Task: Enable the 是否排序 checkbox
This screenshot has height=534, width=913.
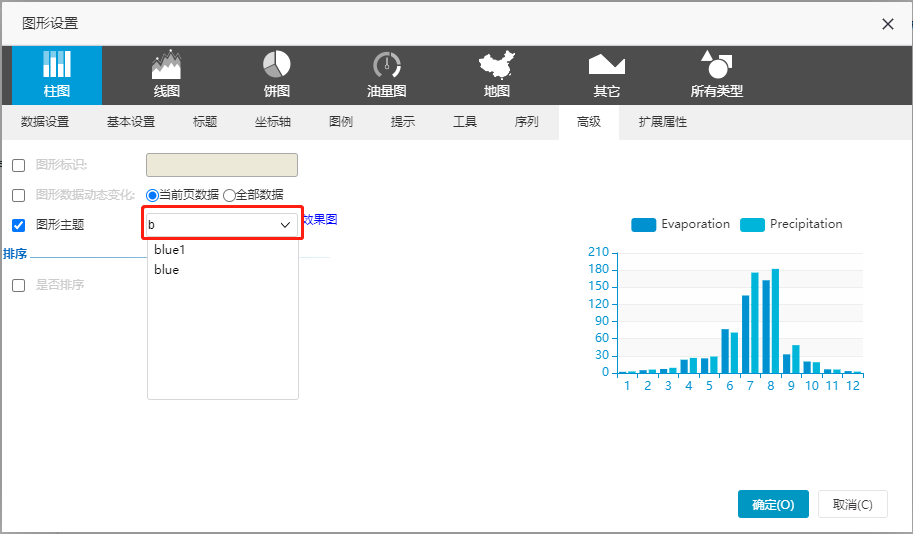Action: [x=19, y=285]
